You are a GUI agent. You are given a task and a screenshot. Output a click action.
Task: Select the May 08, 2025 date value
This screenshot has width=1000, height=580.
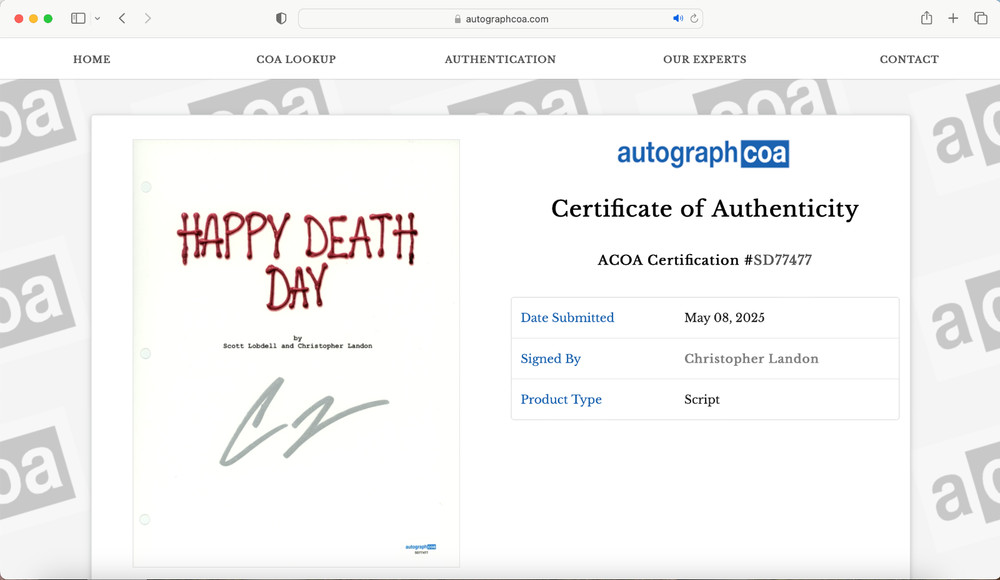pos(724,318)
